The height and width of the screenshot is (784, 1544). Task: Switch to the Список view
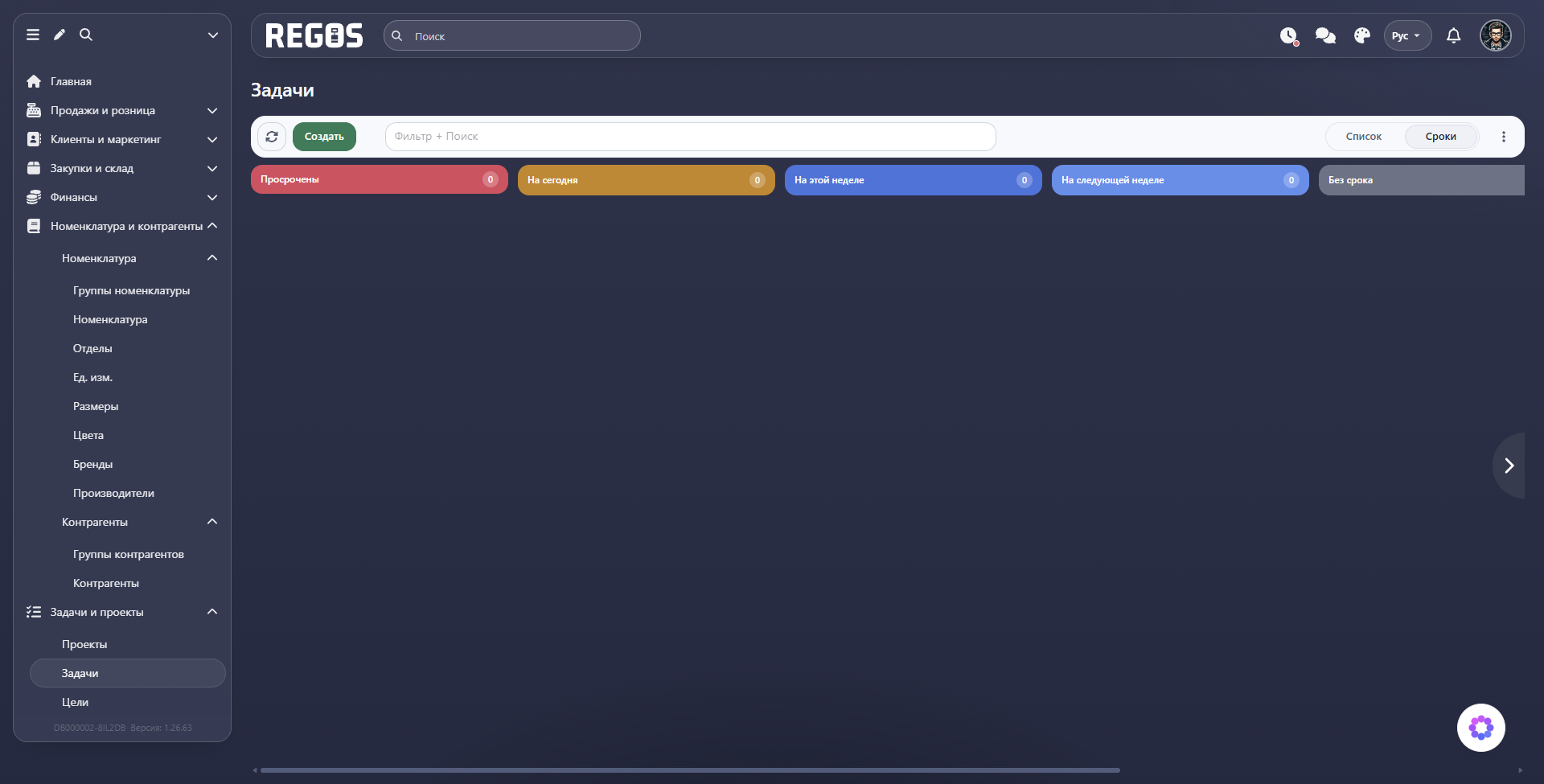[x=1364, y=137]
